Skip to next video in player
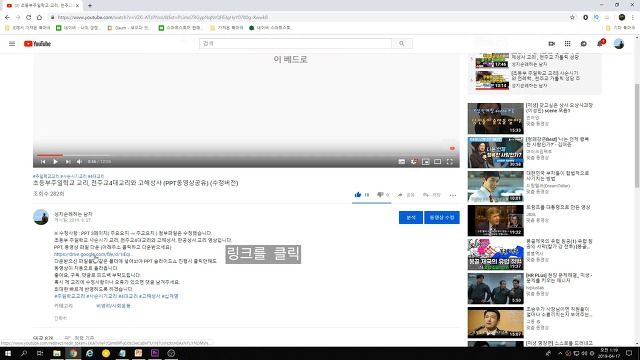 tap(68, 162)
